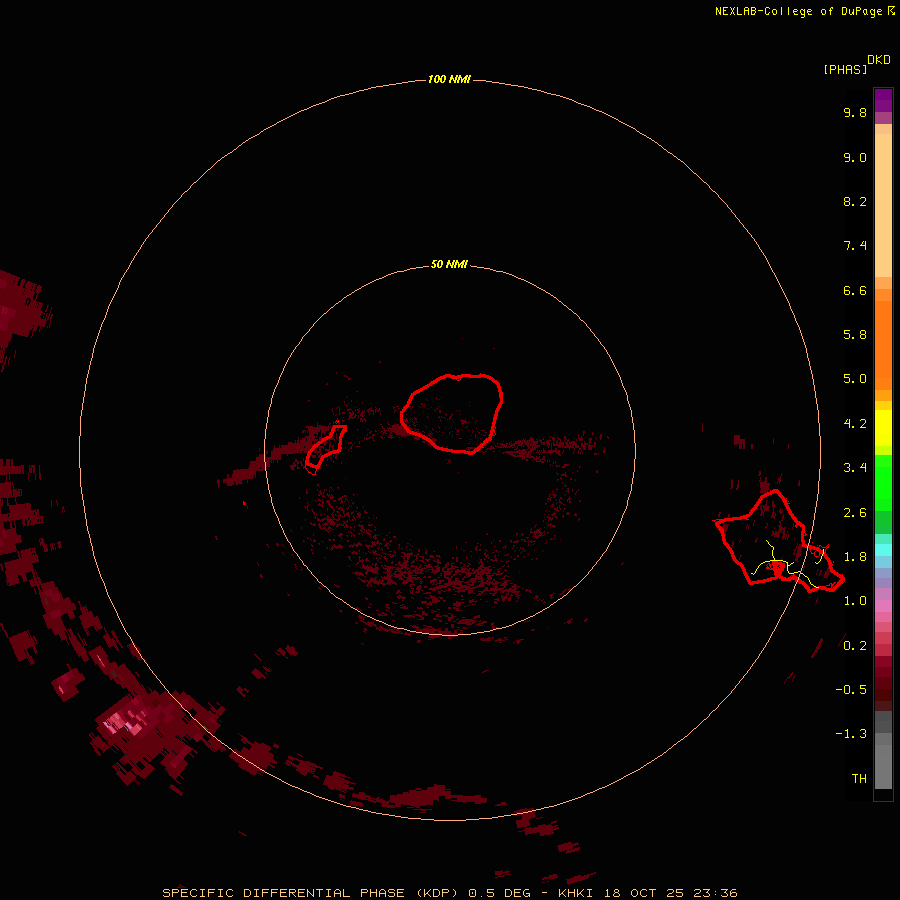Click the DKD product label
The width and height of the screenshot is (900, 900).
pyautogui.click(x=879, y=60)
